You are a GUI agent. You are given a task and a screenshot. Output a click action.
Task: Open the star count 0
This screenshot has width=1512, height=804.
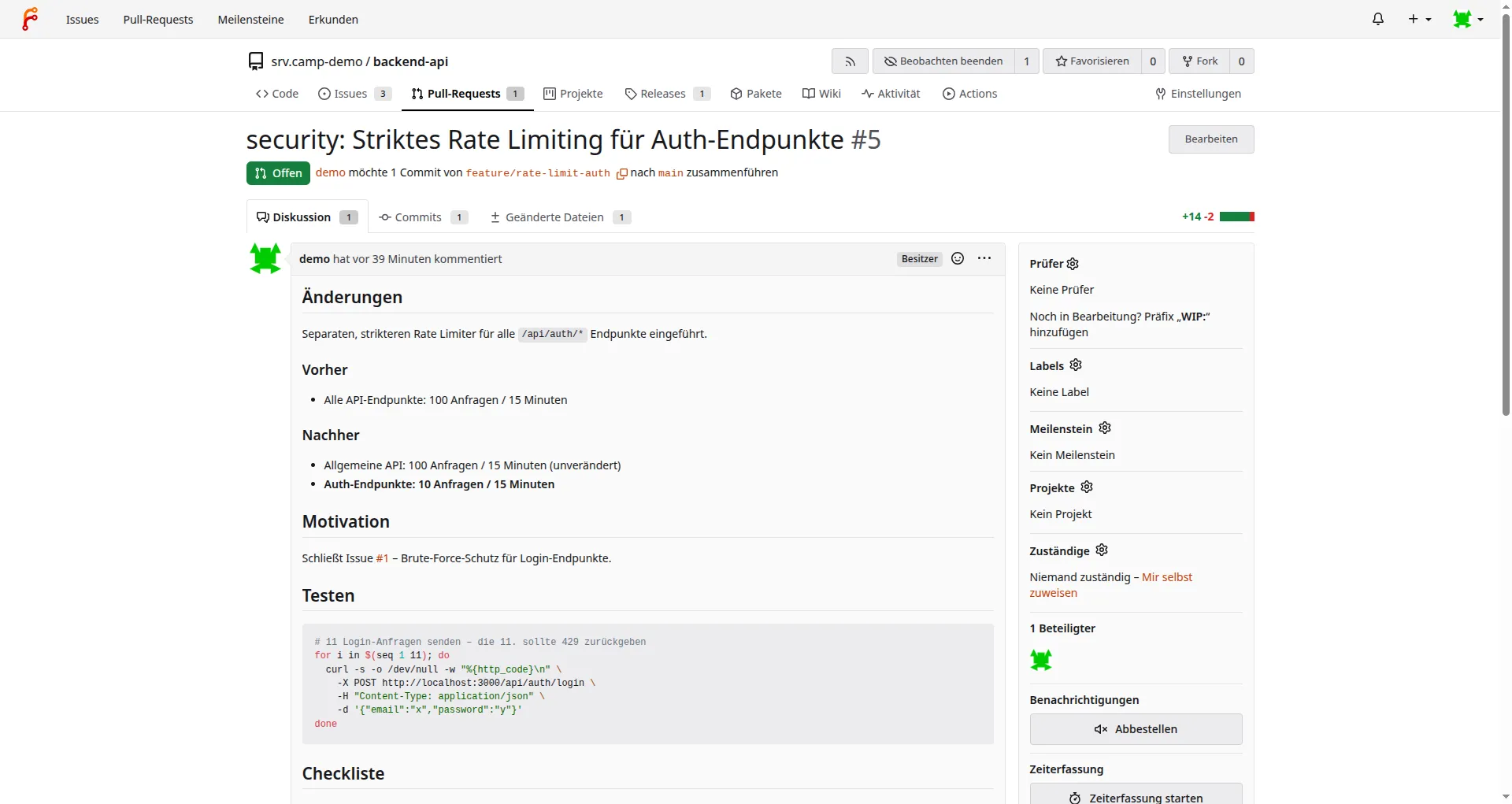click(x=1153, y=61)
